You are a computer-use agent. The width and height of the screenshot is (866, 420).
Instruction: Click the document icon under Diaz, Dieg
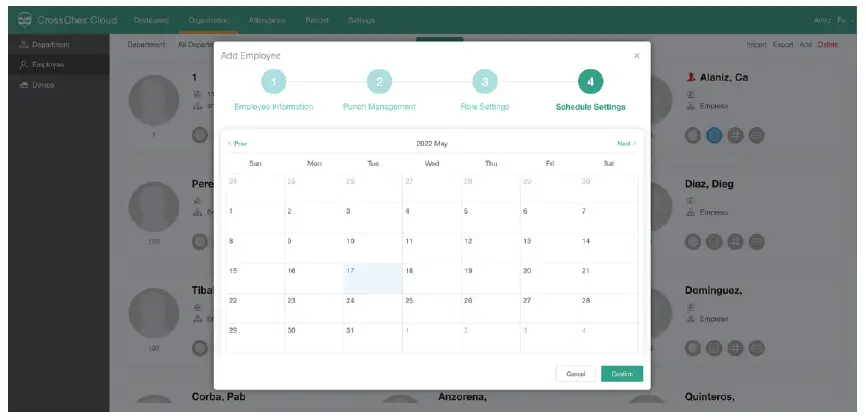714,242
